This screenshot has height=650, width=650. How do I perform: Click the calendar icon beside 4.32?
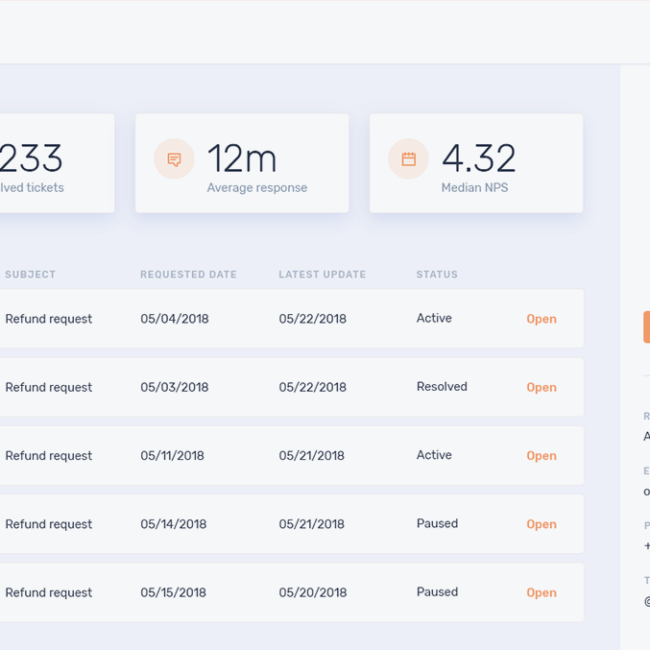pos(408,159)
